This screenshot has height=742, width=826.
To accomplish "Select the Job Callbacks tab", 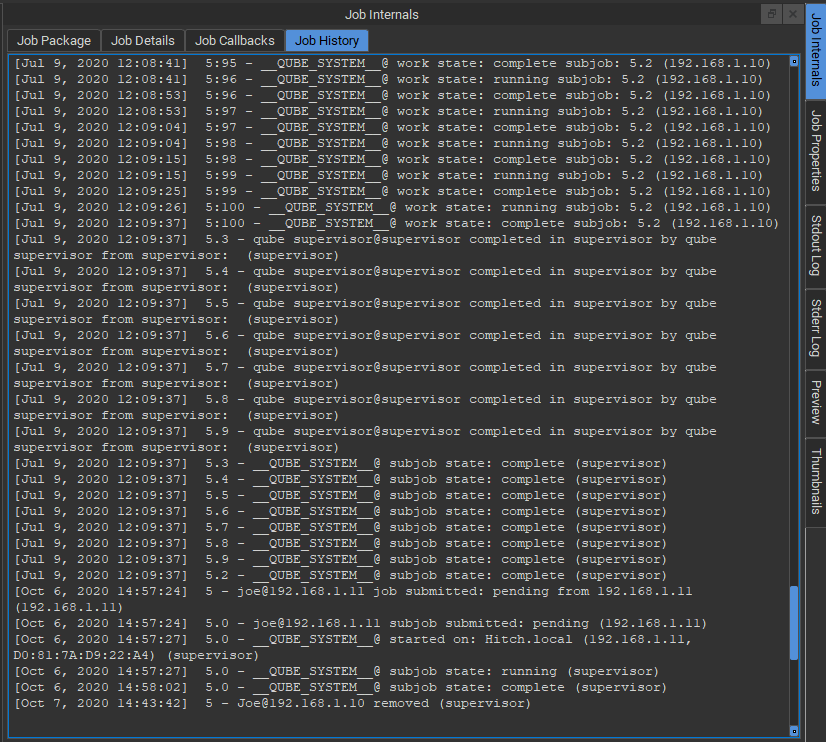I will coord(235,41).
